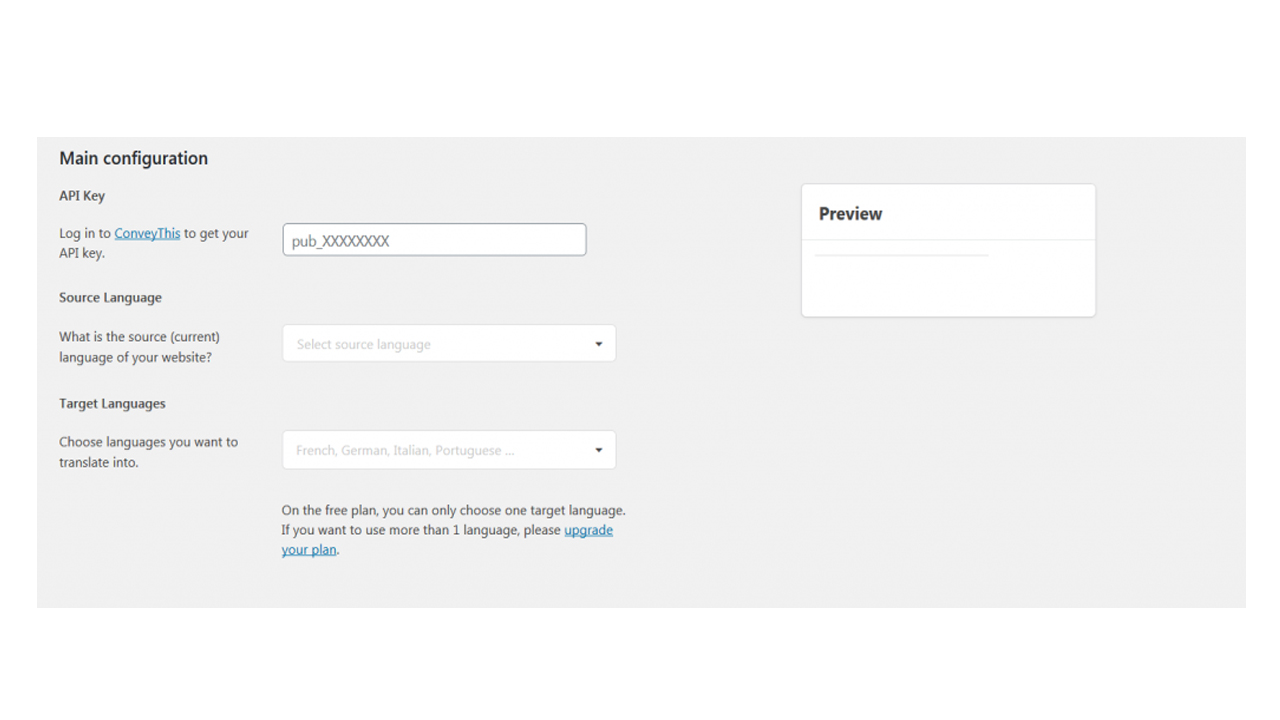The image size is (1280, 720).
Task: Click the target languages dropdown arrow
Action: (x=599, y=450)
